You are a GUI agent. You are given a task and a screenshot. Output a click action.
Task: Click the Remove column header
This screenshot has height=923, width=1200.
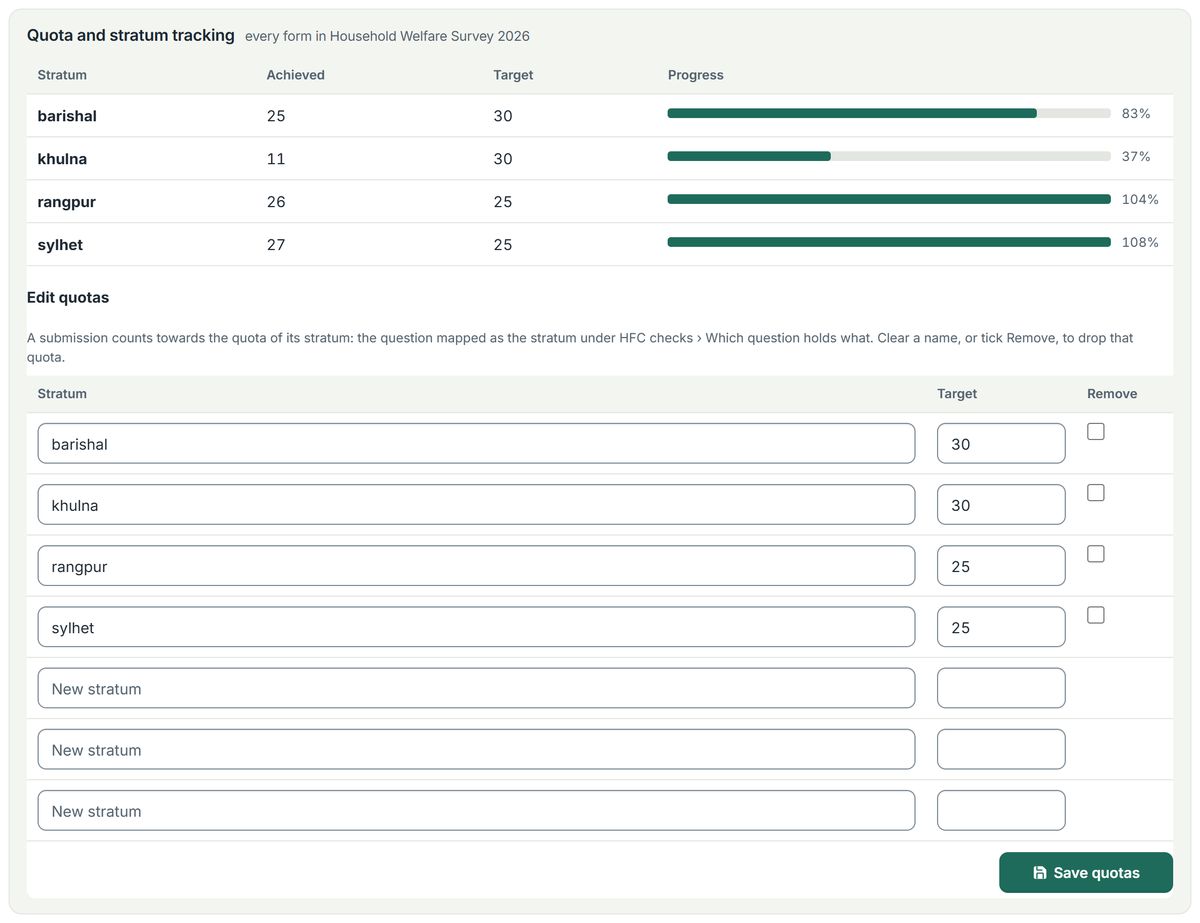coord(1112,394)
